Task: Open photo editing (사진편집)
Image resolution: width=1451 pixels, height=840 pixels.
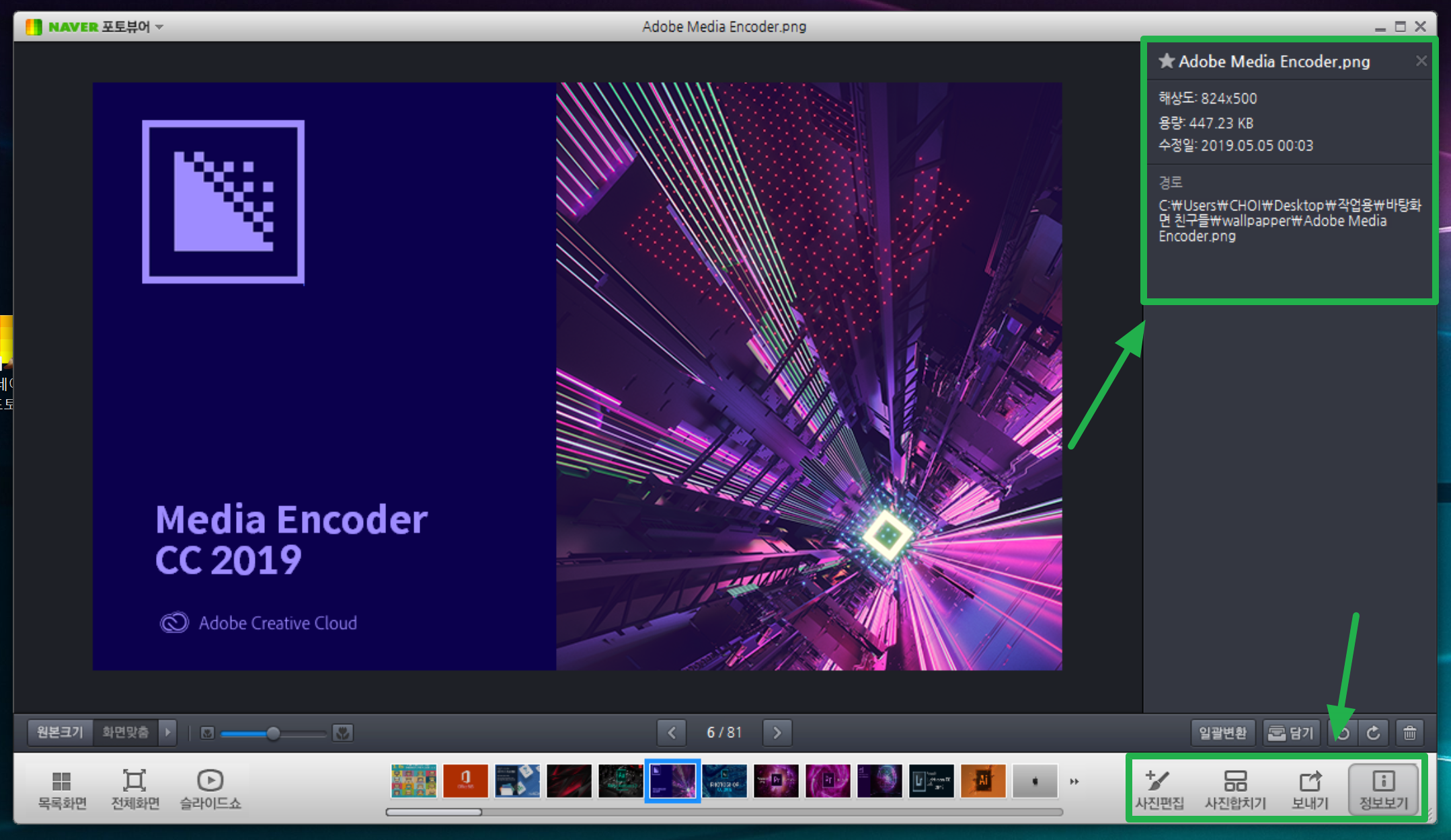Action: pos(1159,789)
